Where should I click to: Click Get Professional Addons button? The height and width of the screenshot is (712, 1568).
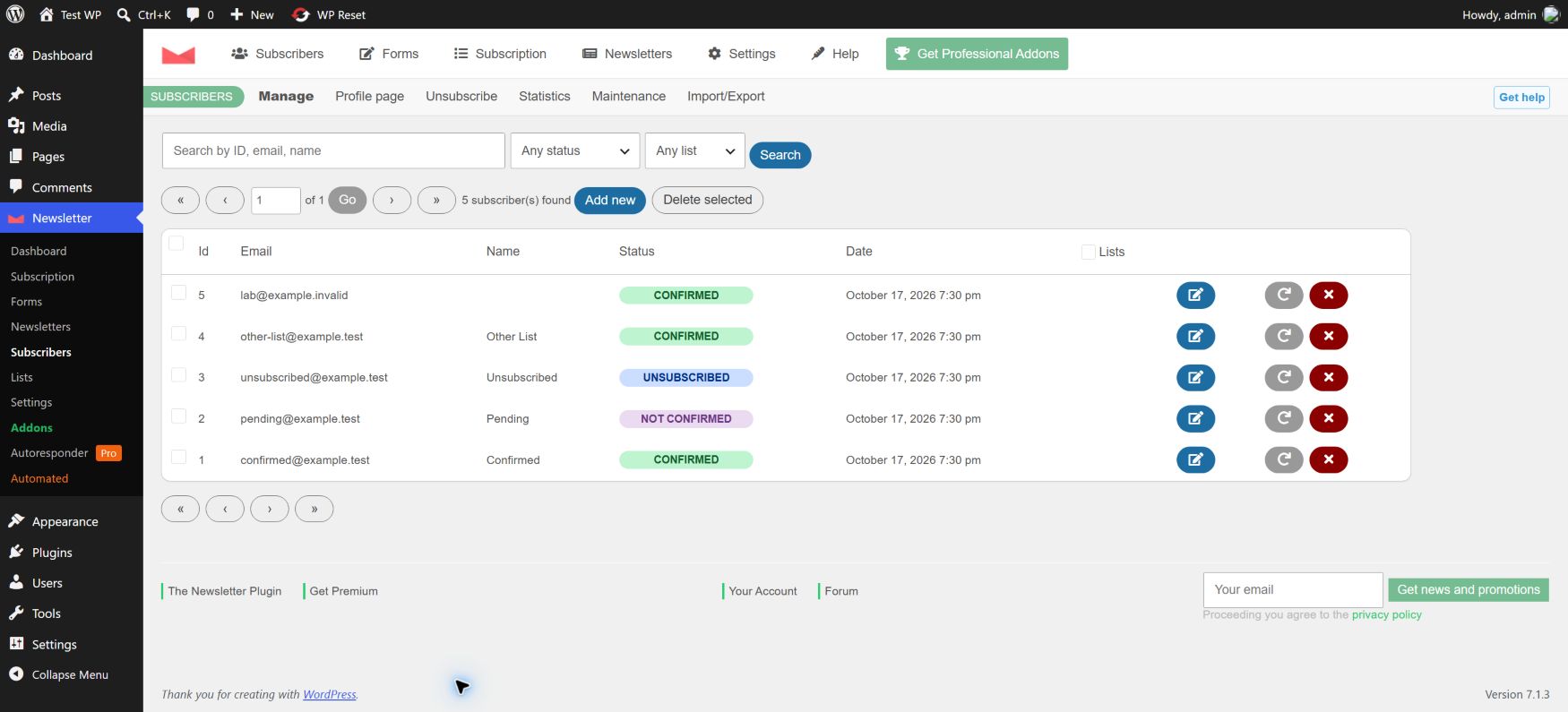pyautogui.click(x=977, y=54)
